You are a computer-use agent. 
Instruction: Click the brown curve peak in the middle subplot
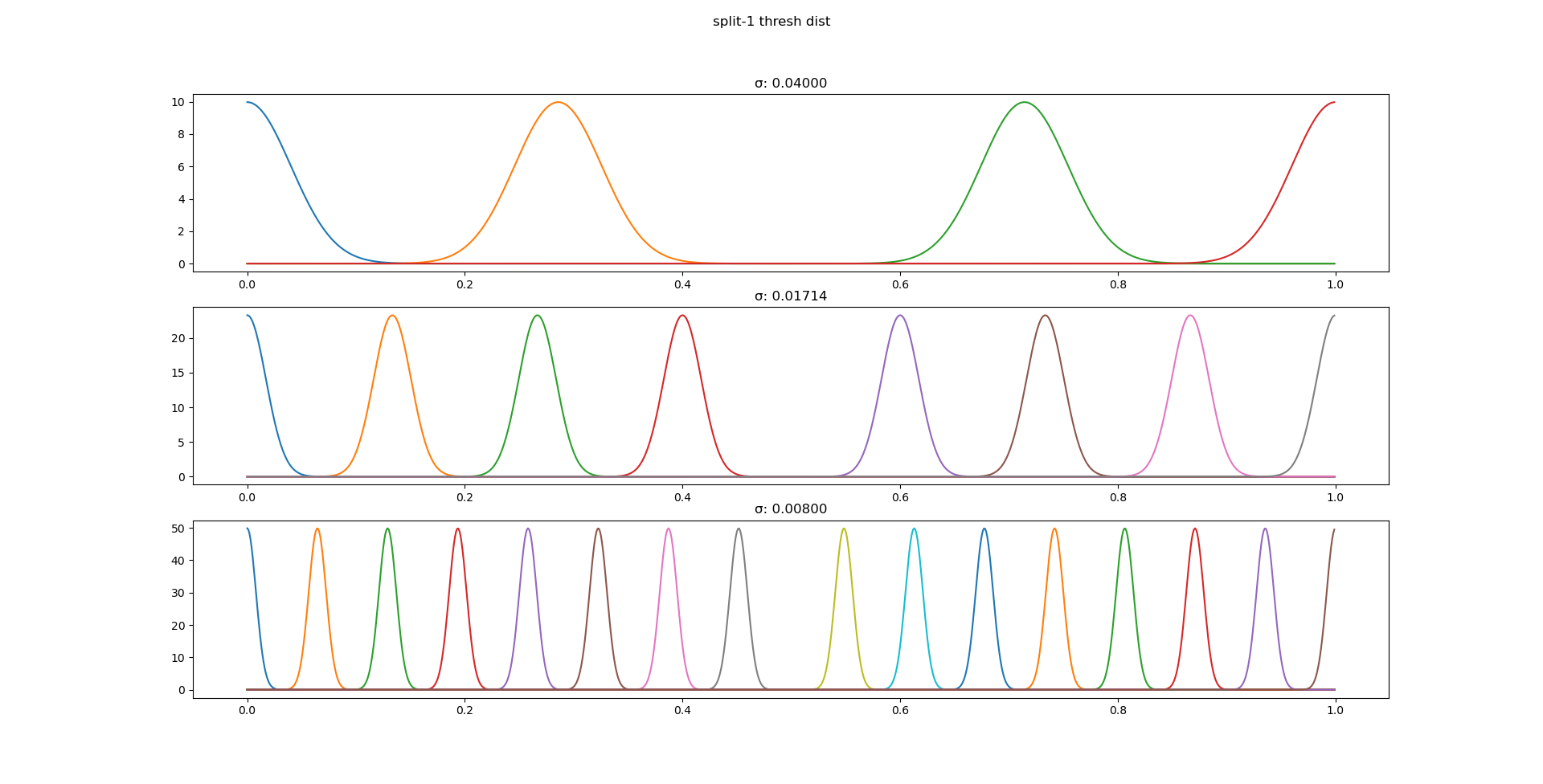click(1044, 316)
